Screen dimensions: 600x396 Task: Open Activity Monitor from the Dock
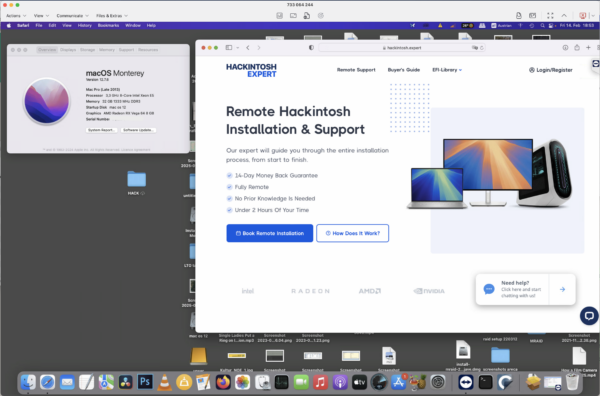282,382
